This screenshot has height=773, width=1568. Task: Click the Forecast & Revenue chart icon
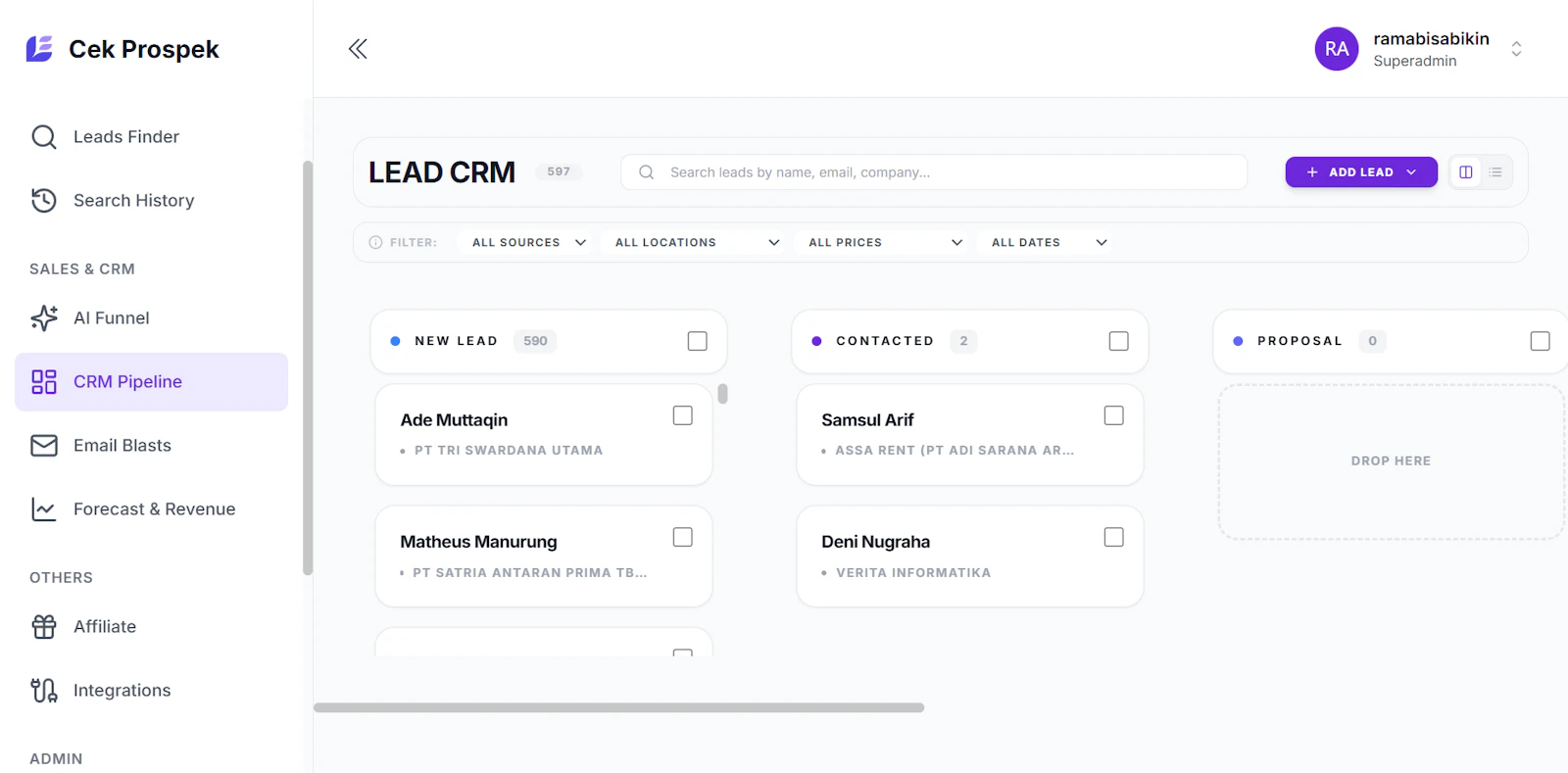[44, 508]
